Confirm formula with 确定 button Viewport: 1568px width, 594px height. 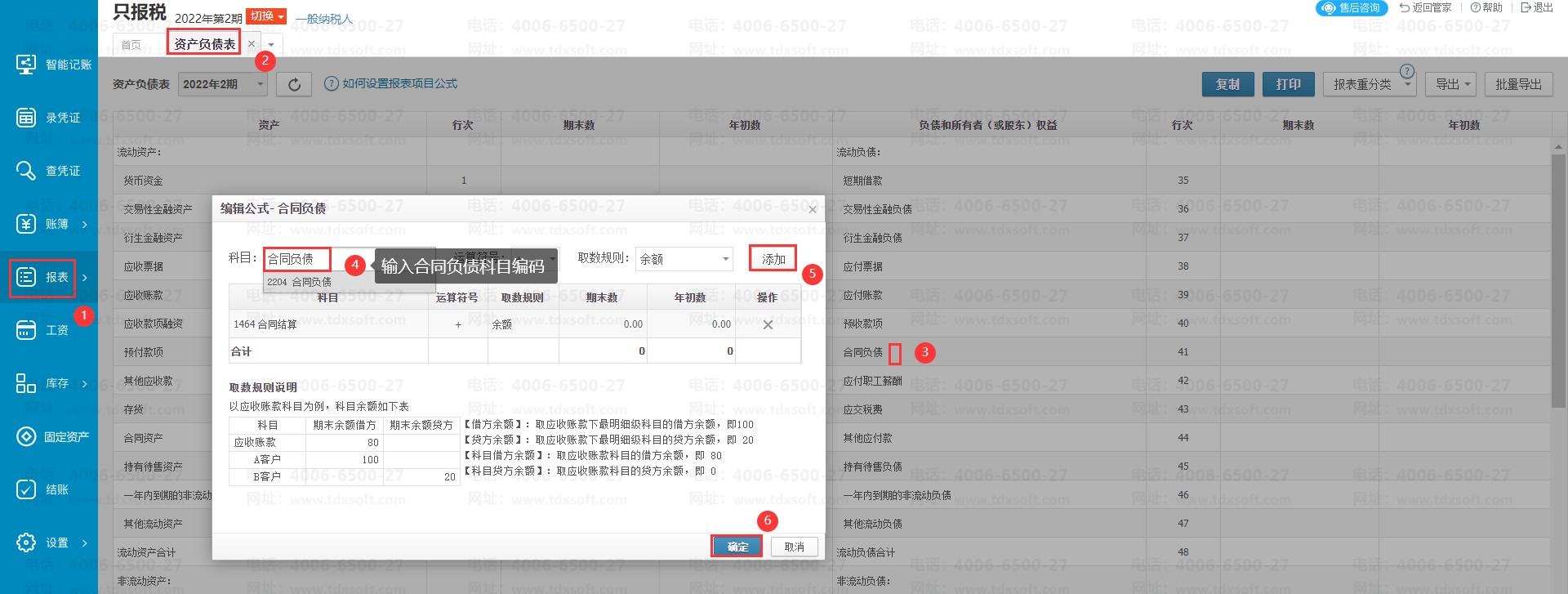tap(737, 547)
